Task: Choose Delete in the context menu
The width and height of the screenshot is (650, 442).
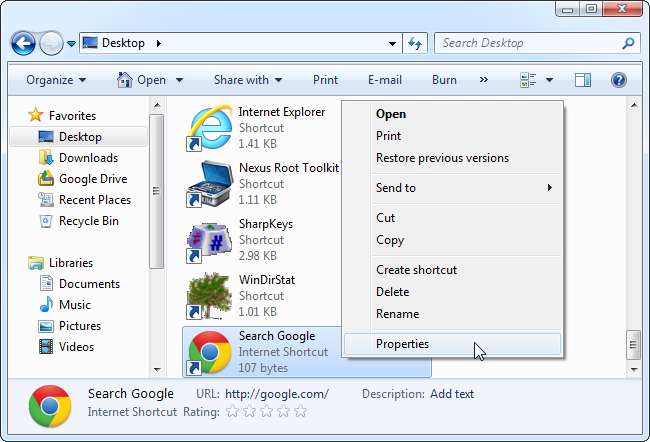Action: [452, 292]
